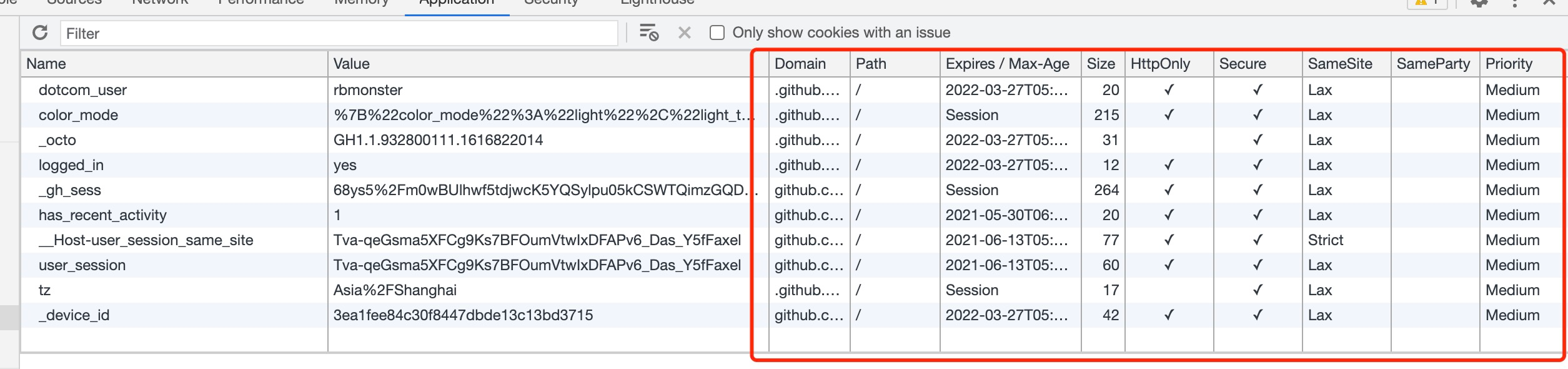Switch to the Network tab

160,3
